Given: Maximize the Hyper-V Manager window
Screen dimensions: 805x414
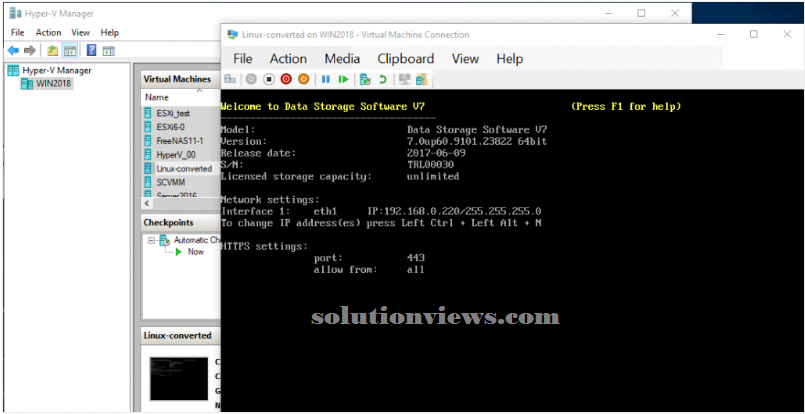Looking at the screenshot, I should [641, 13].
